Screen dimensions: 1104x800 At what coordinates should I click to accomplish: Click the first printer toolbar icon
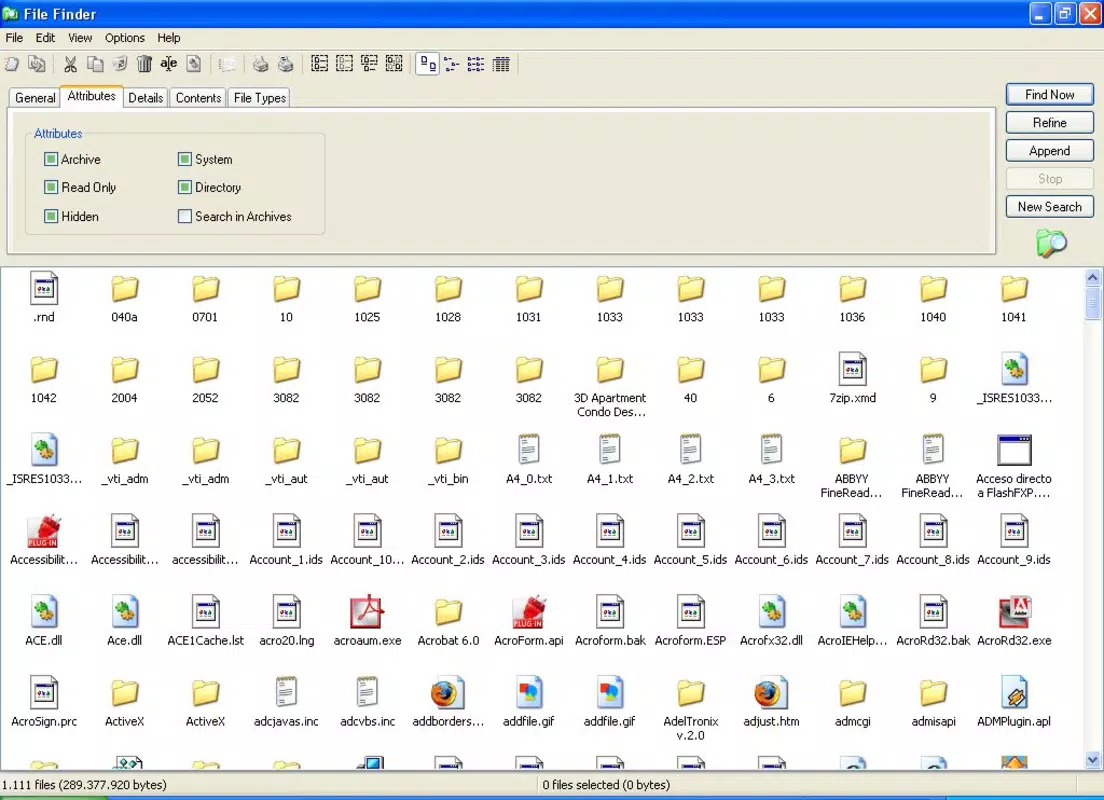(x=261, y=65)
